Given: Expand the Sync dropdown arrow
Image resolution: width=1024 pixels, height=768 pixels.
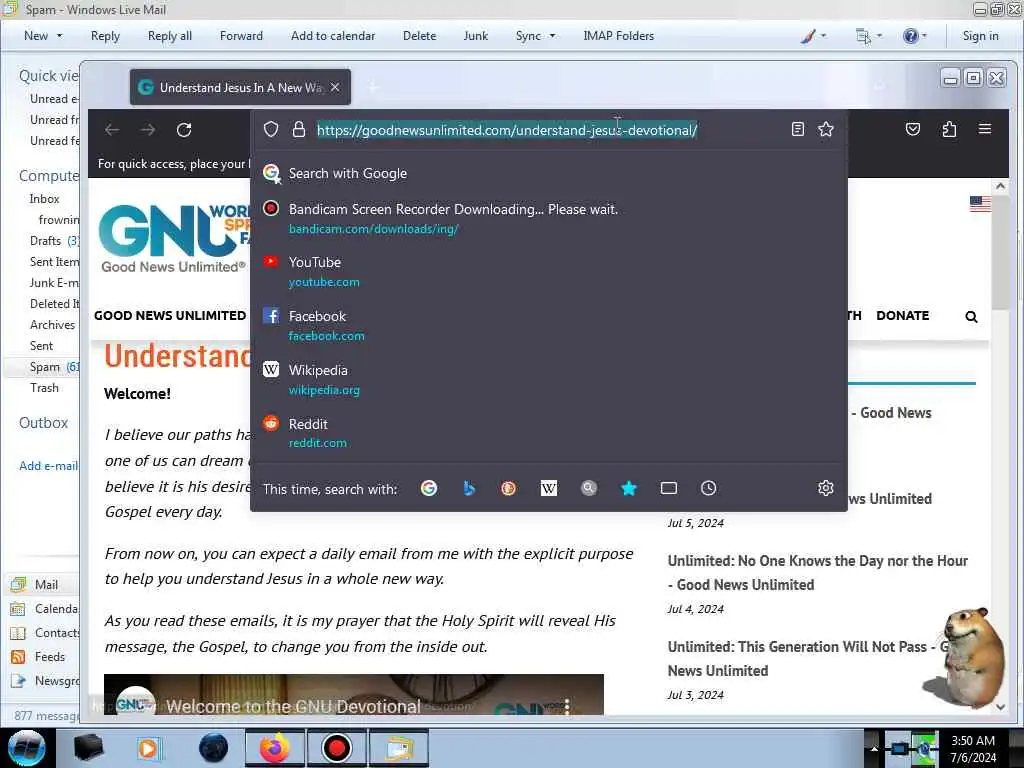Looking at the screenshot, I should point(552,36).
